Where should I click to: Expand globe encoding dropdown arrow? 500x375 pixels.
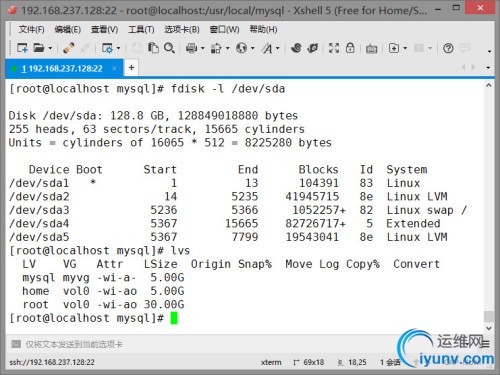click(253, 49)
